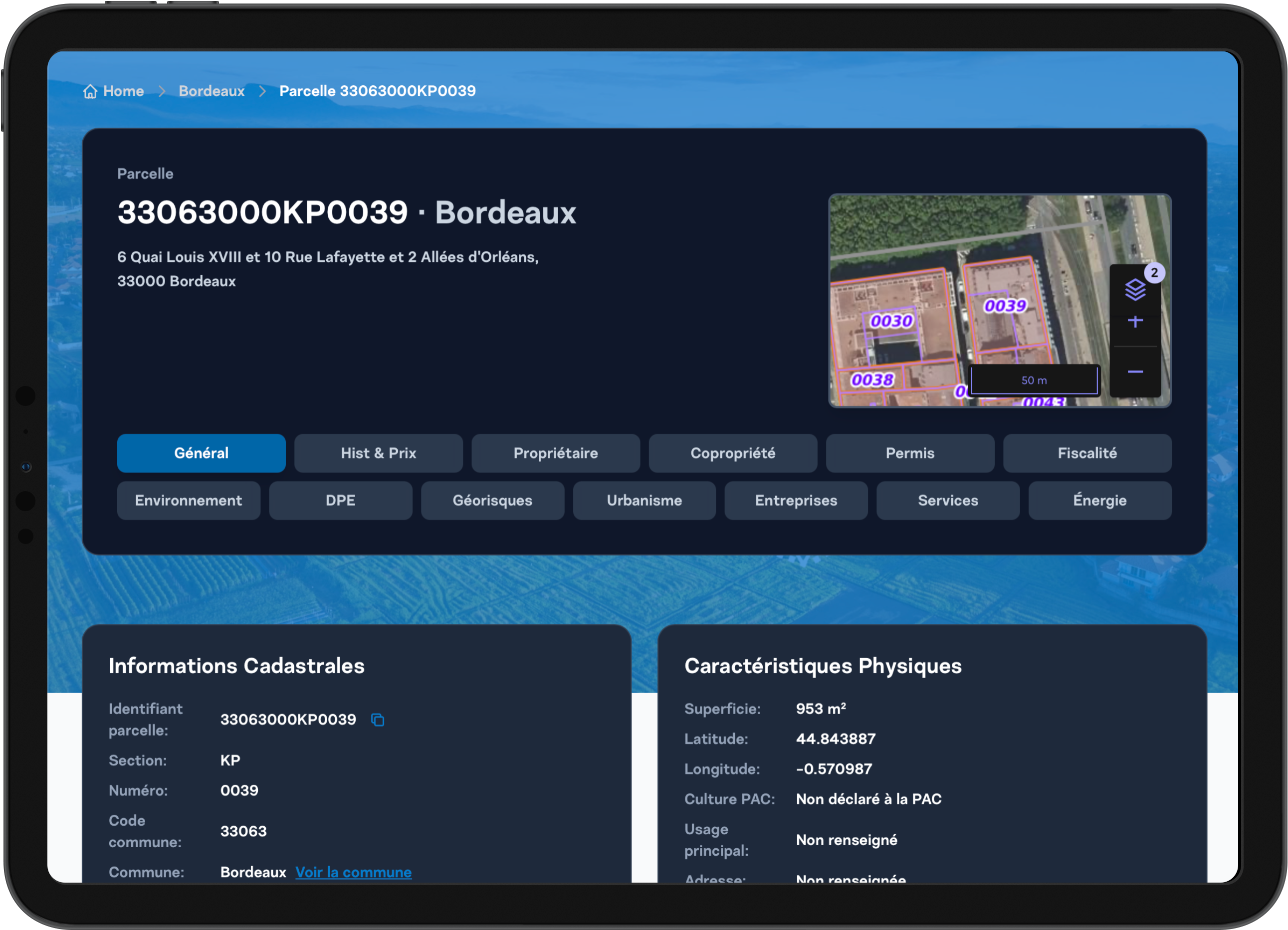Open the Copropriété tab

[733, 453]
